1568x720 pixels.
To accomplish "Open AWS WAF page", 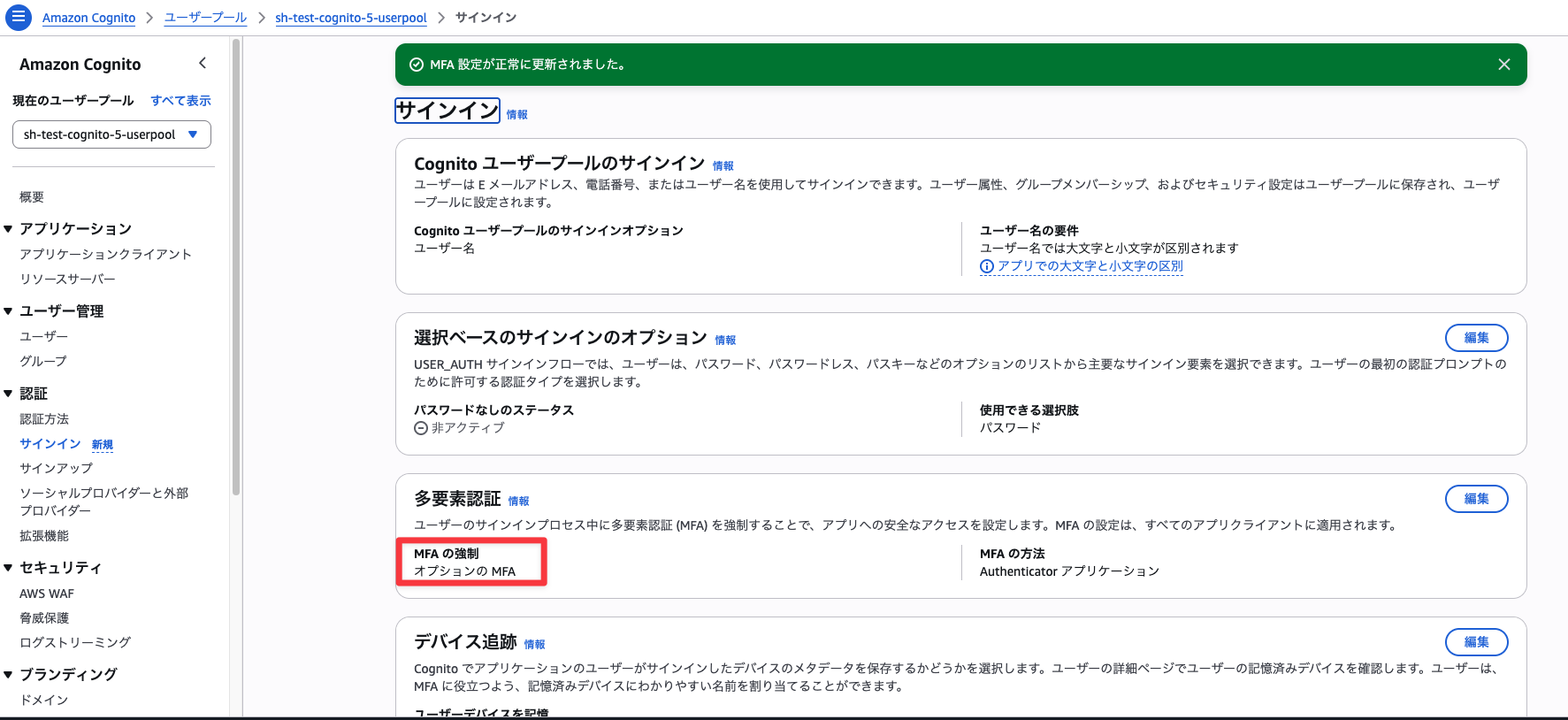I will 47,594.
